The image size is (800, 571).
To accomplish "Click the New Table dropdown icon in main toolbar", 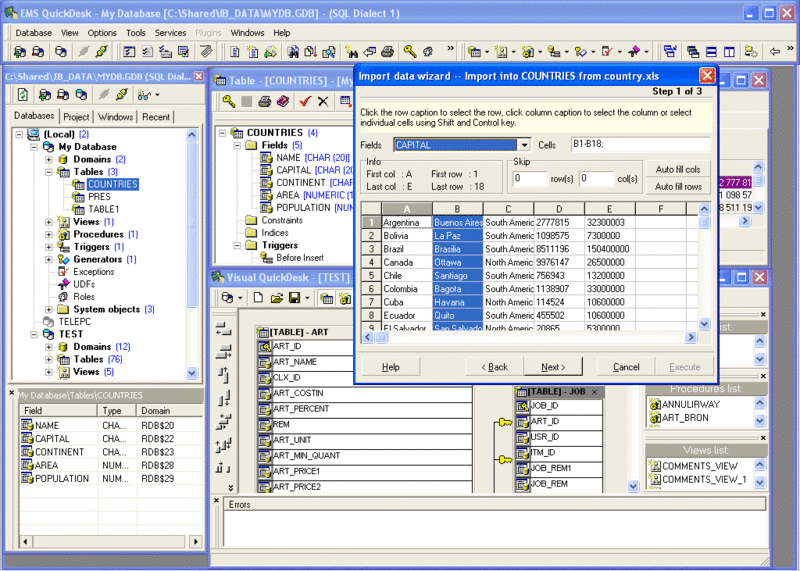I will pos(474,52).
